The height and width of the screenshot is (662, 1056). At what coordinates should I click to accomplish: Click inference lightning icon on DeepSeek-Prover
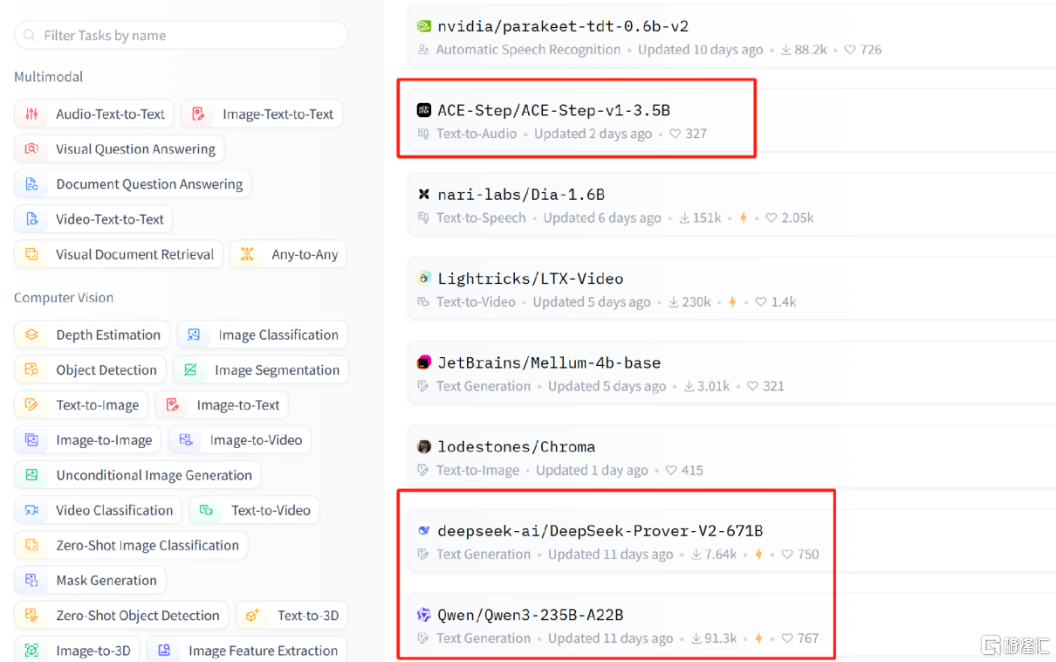[758, 554]
